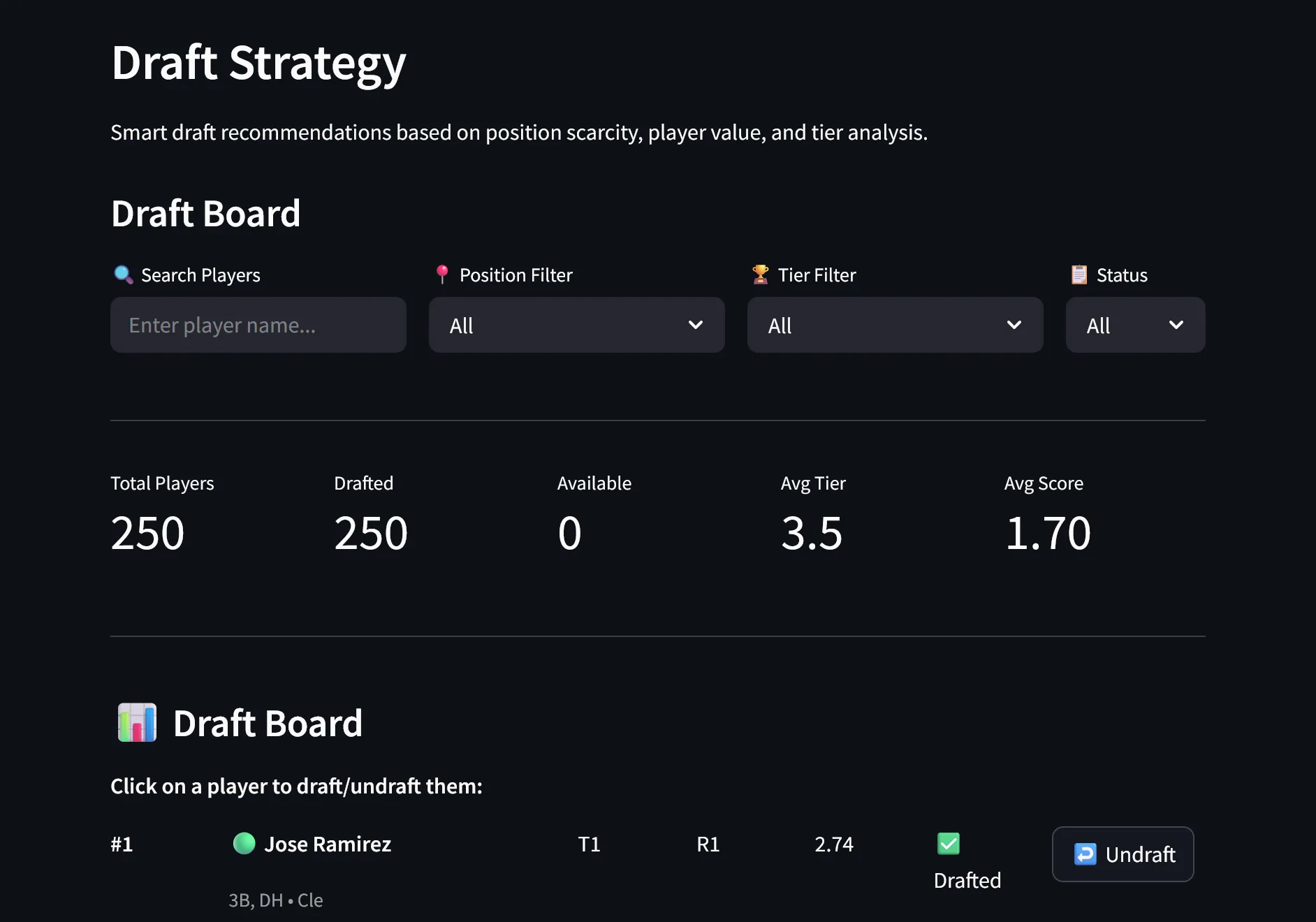Select the R1 round label in the draft row
1316x922 pixels.
(708, 844)
